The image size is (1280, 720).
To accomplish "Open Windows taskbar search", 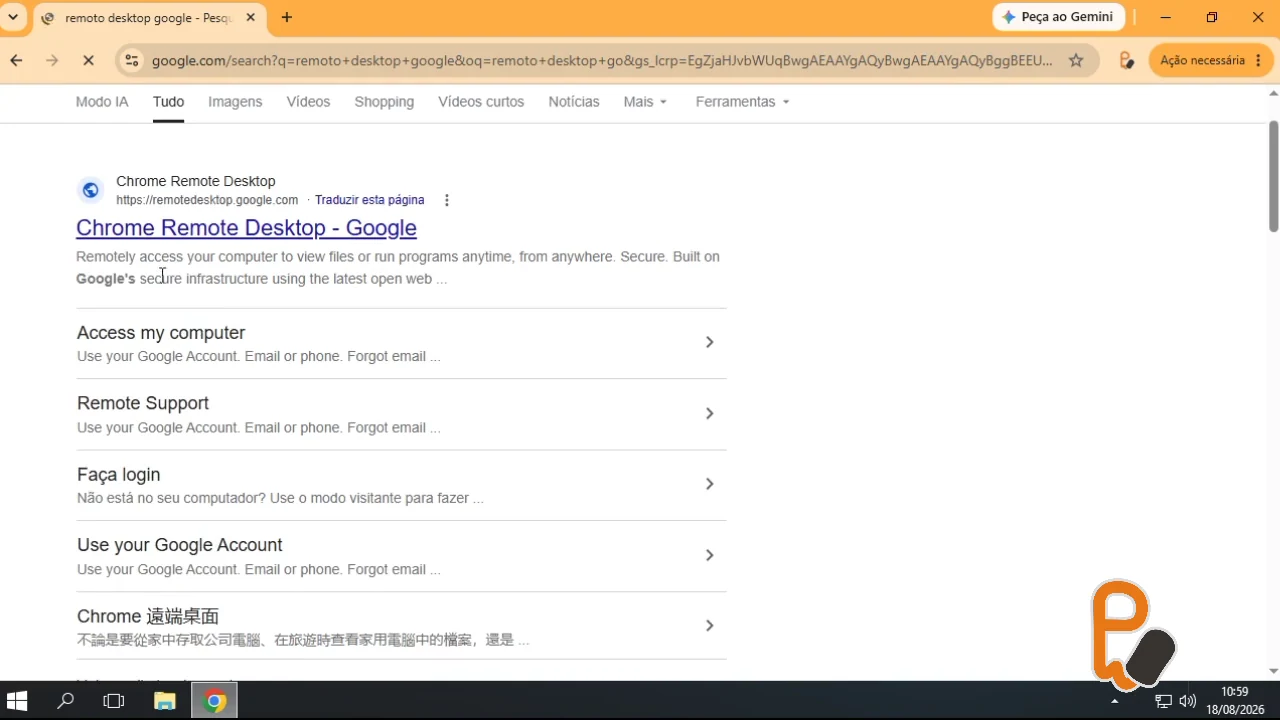I will [x=66, y=701].
